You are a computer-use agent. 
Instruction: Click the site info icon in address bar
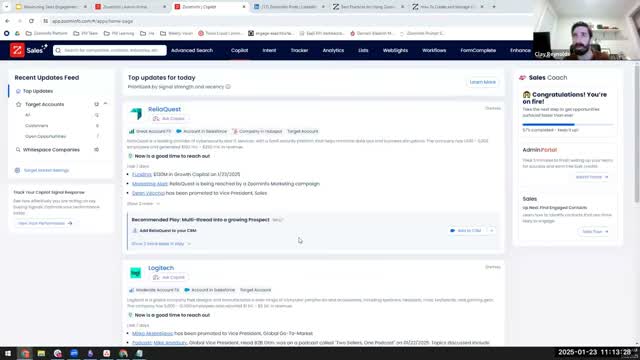click(x=46, y=21)
